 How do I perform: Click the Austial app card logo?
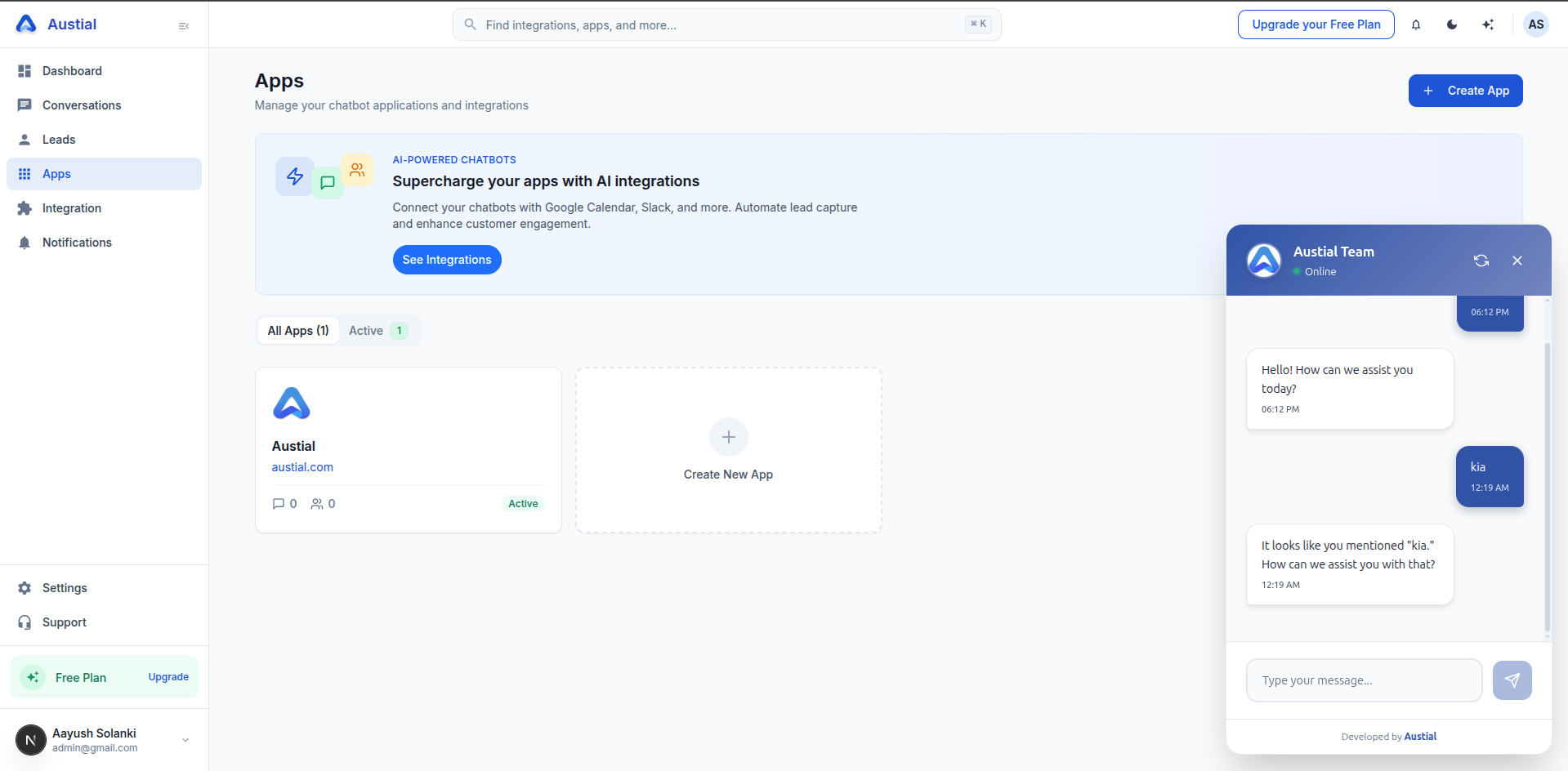point(292,403)
